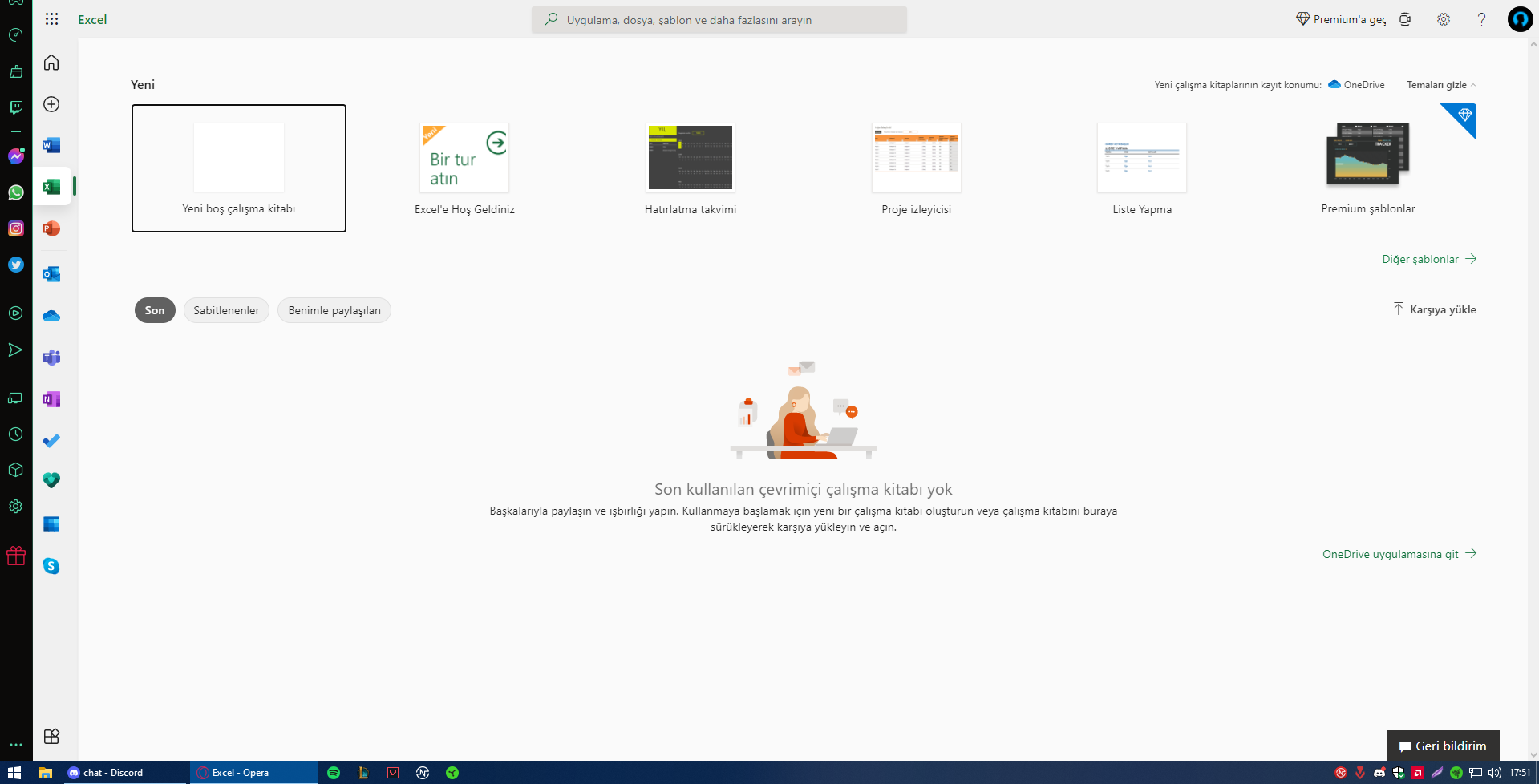Screen dimensions: 1539x784
Task: Open PowerPoint from the Office sidebar
Action: (x=51, y=228)
